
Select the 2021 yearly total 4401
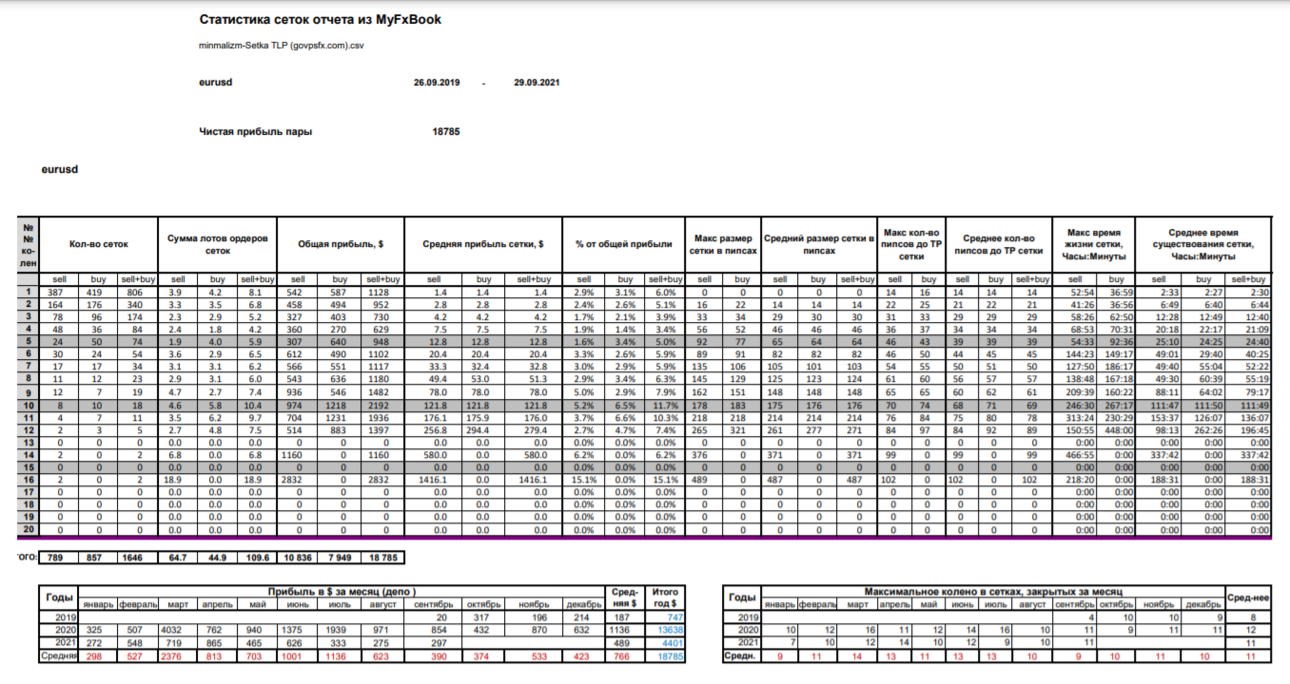[x=671, y=643]
